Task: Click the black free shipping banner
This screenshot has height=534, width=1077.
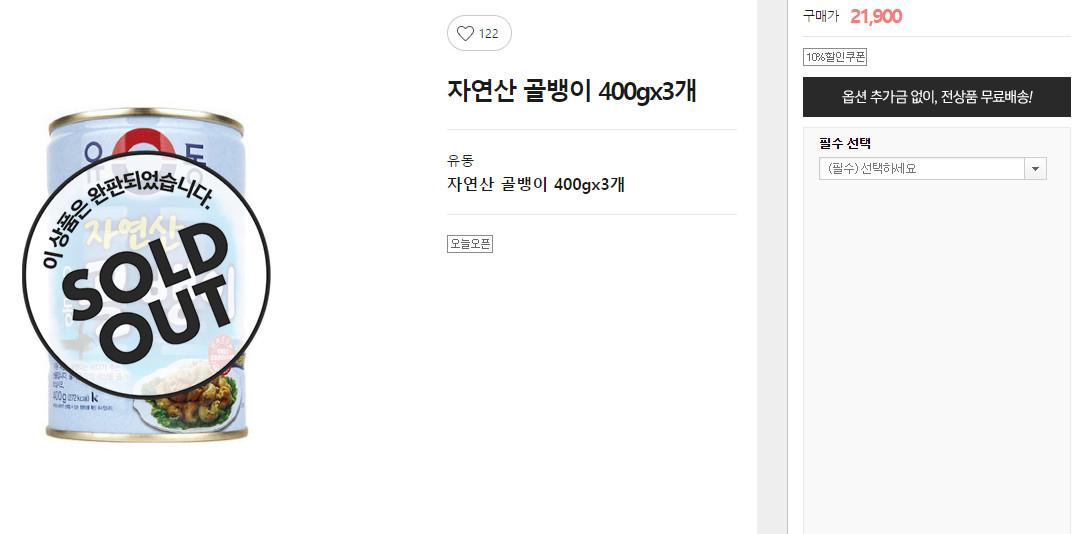Action: tap(937, 97)
